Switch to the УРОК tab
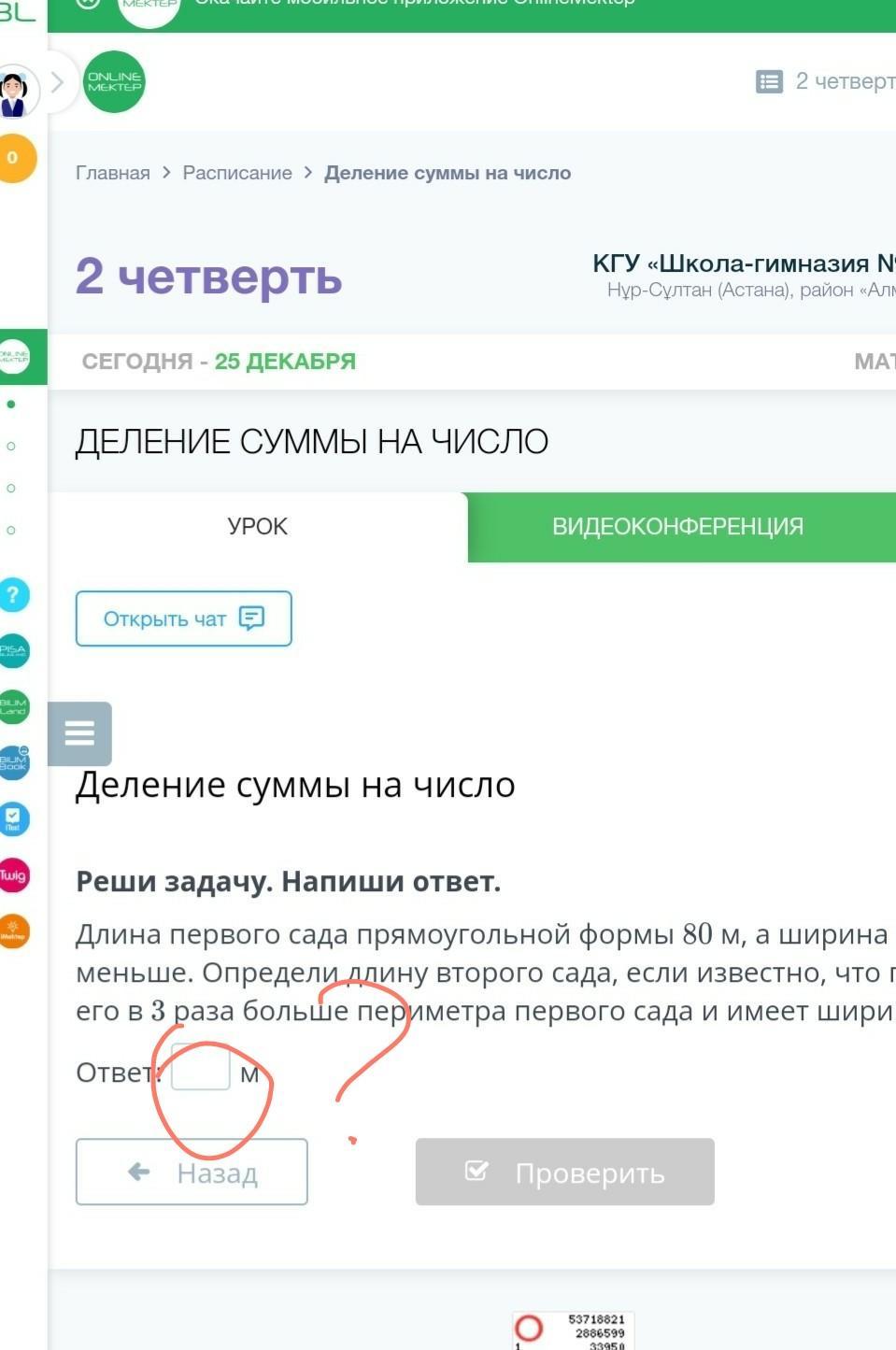 click(257, 527)
